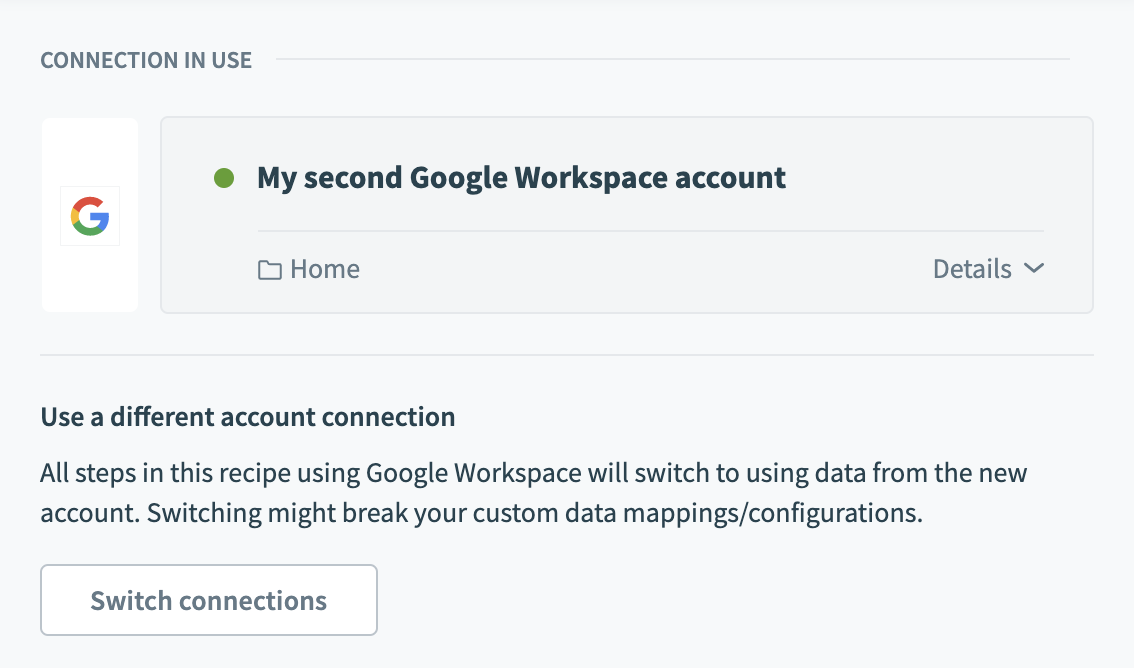This screenshot has height=668, width=1134.
Task: Click the Switch connections button
Action: tap(208, 600)
